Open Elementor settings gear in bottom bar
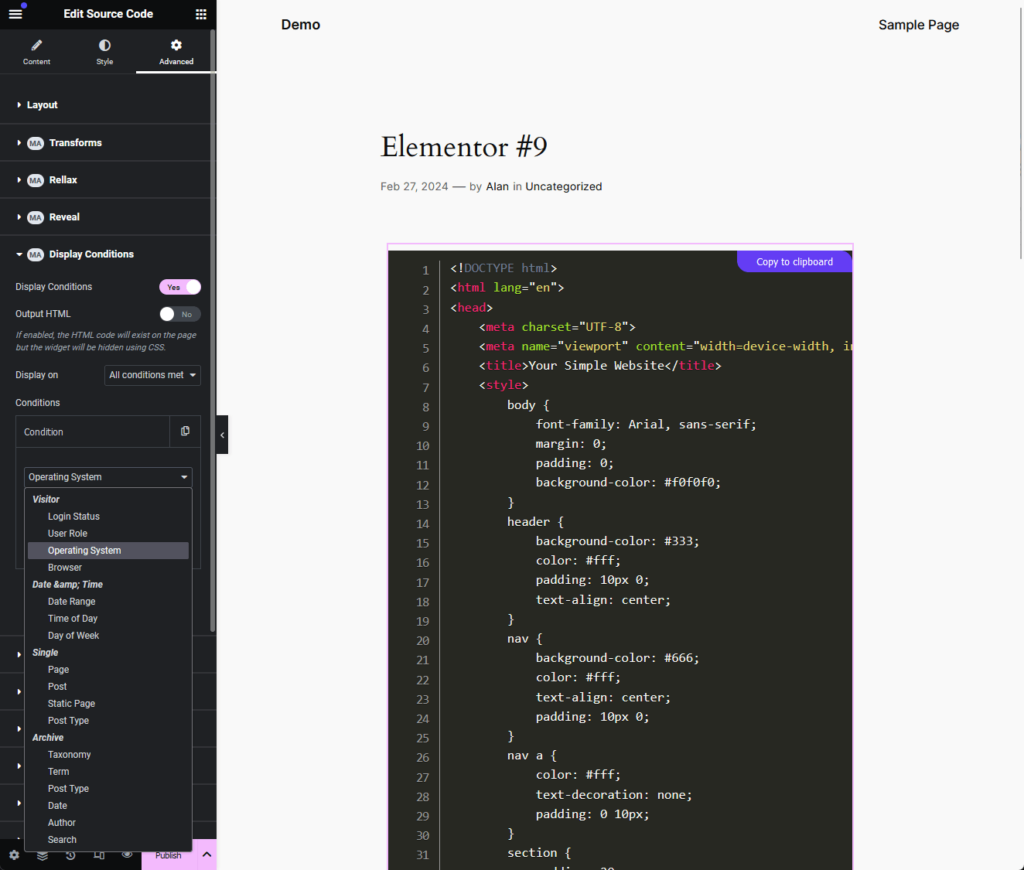The width and height of the screenshot is (1024, 870). pos(14,855)
